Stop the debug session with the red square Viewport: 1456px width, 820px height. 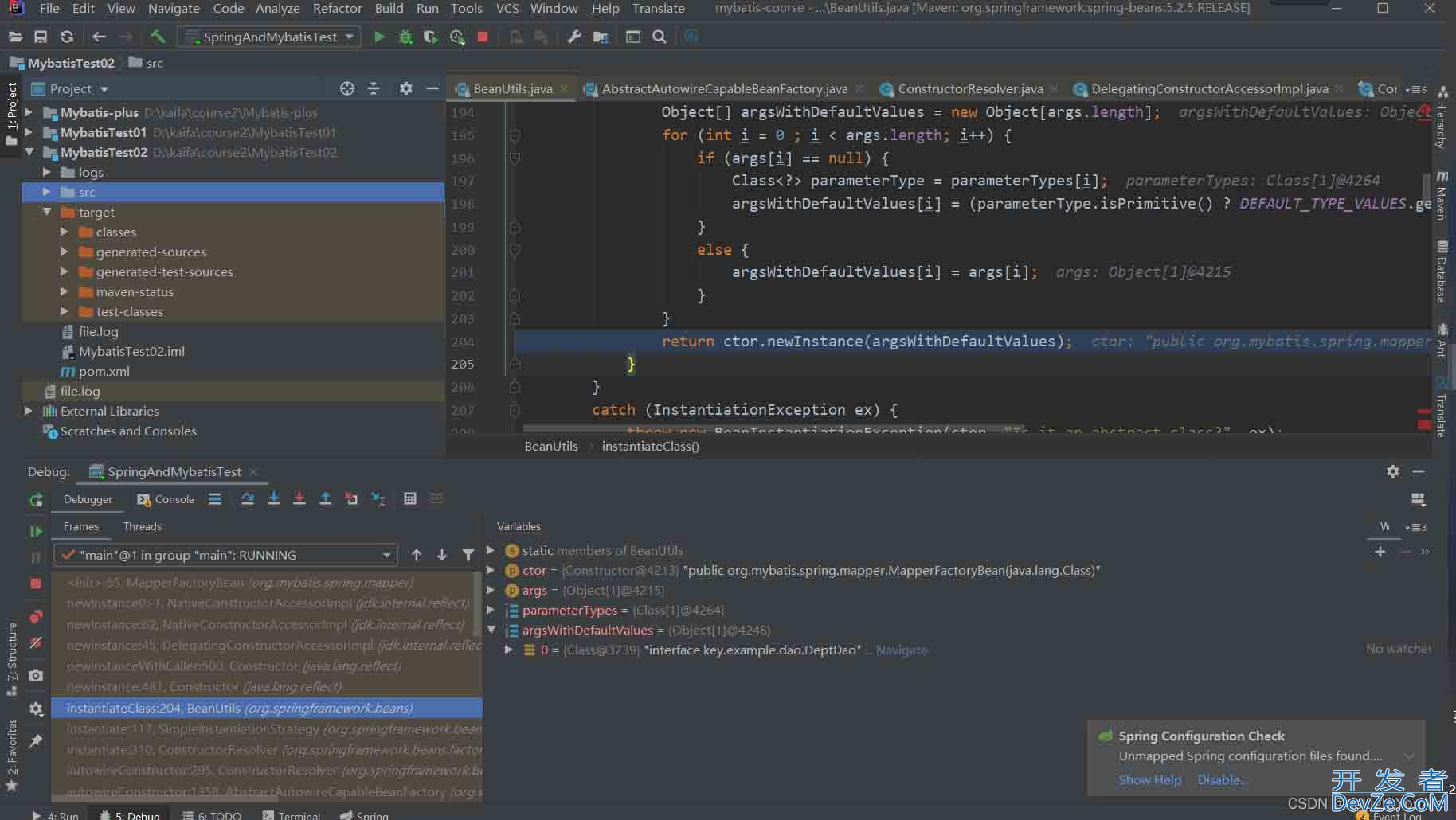click(36, 584)
